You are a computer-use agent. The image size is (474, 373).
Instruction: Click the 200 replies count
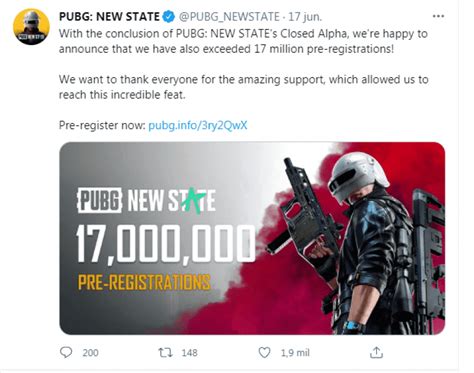pyautogui.click(x=90, y=353)
